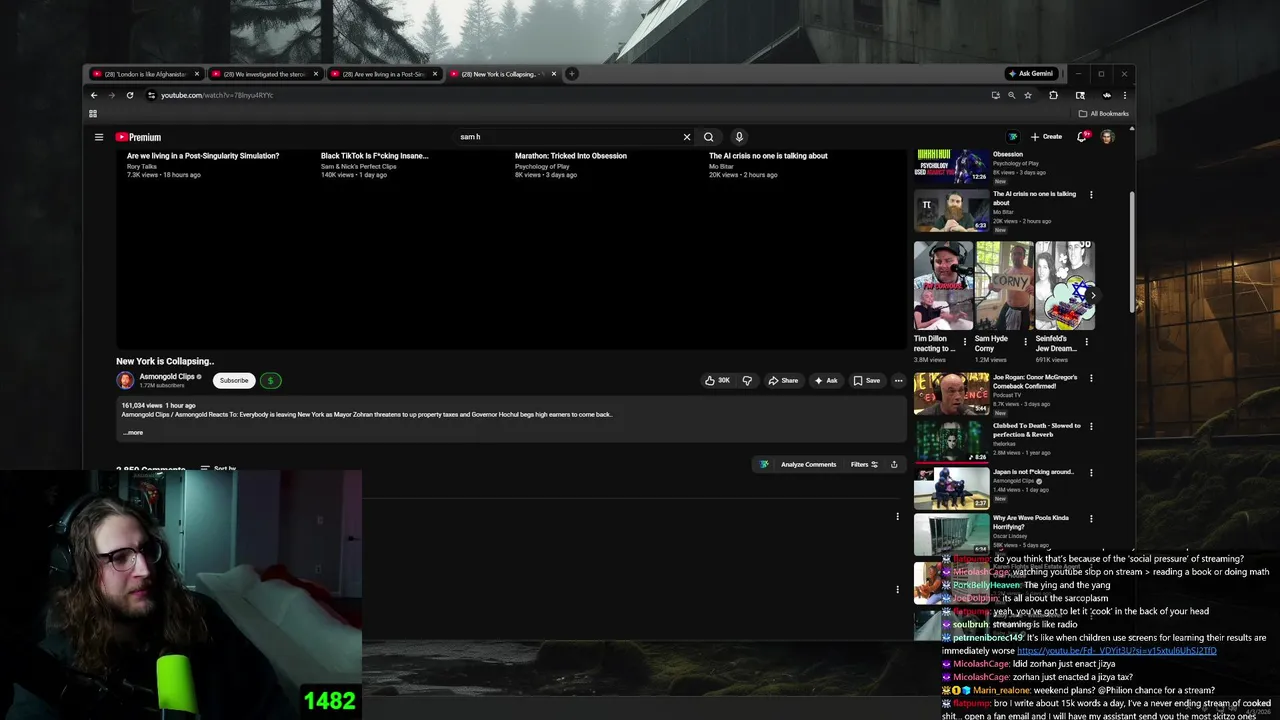The width and height of the screenshot is (1280, 720).
Task: Close the 'London is like Afghanistan' tab
Action: click(x=197, y=74)
